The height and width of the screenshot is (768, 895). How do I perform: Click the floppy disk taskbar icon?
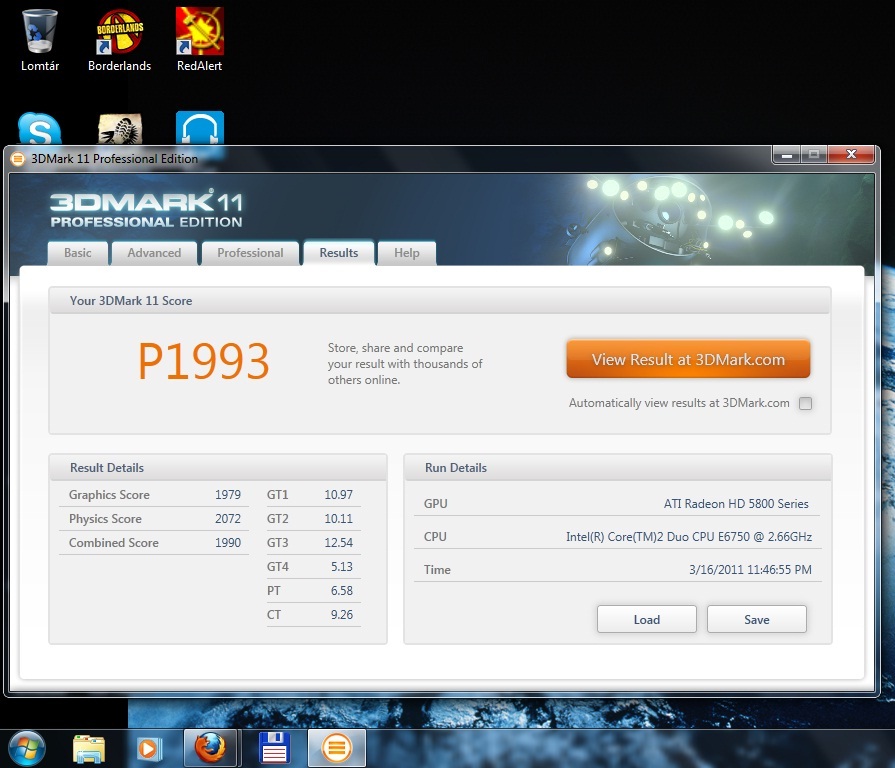click(x=275, y=748)
